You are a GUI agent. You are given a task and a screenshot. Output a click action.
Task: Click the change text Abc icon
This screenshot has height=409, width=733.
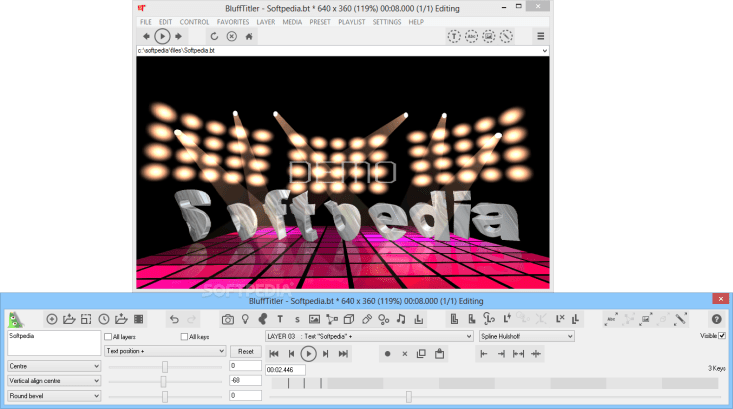(611, 319)
